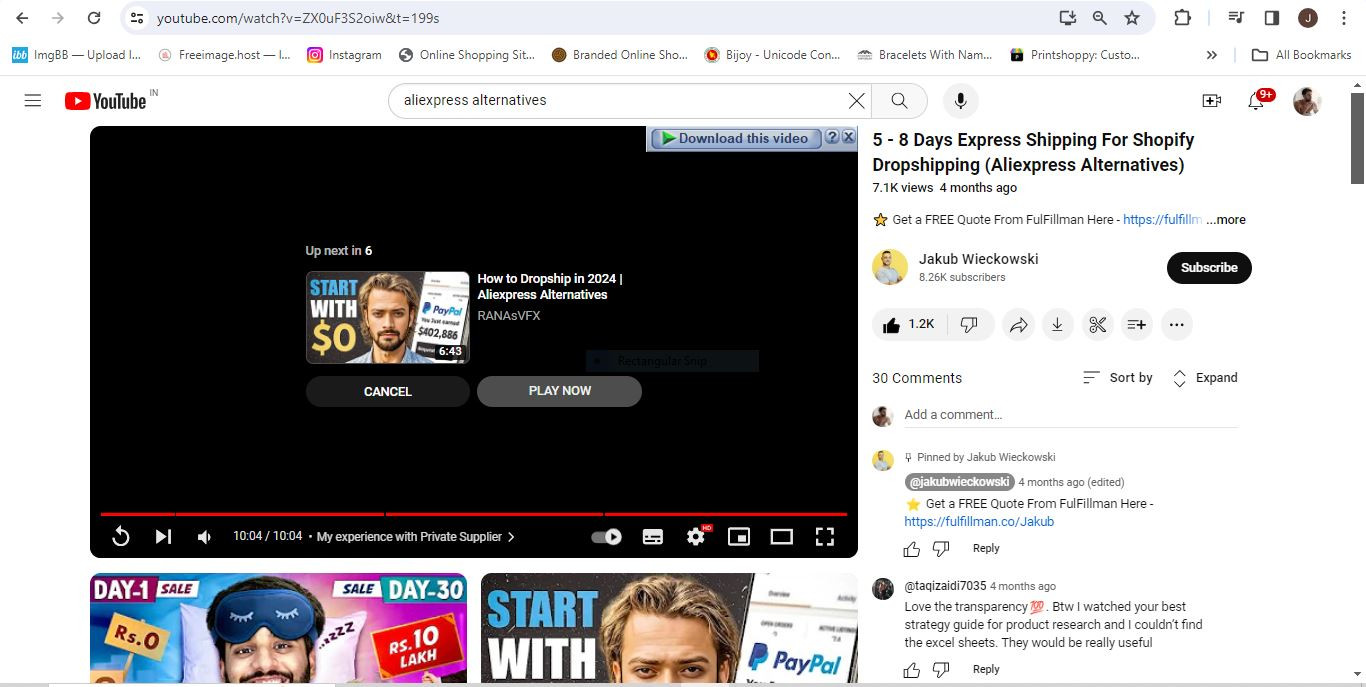
Task: Reply to the pinned comment
Action: [x=986, y=548]
